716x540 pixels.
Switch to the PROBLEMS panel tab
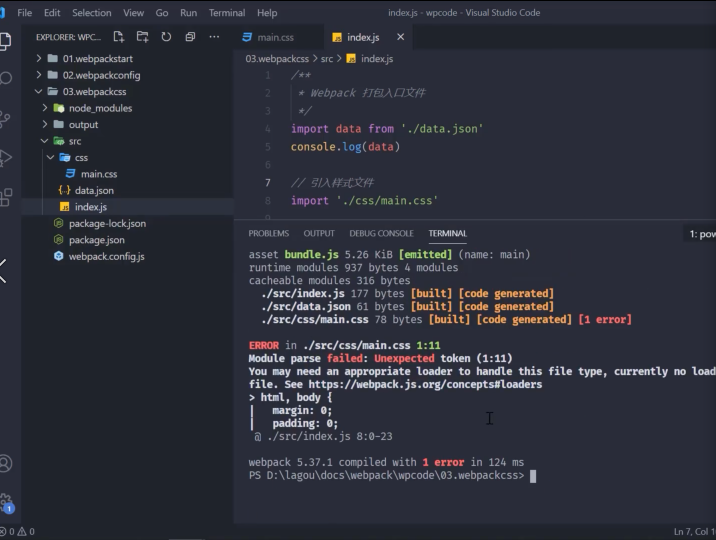point(268,234)
